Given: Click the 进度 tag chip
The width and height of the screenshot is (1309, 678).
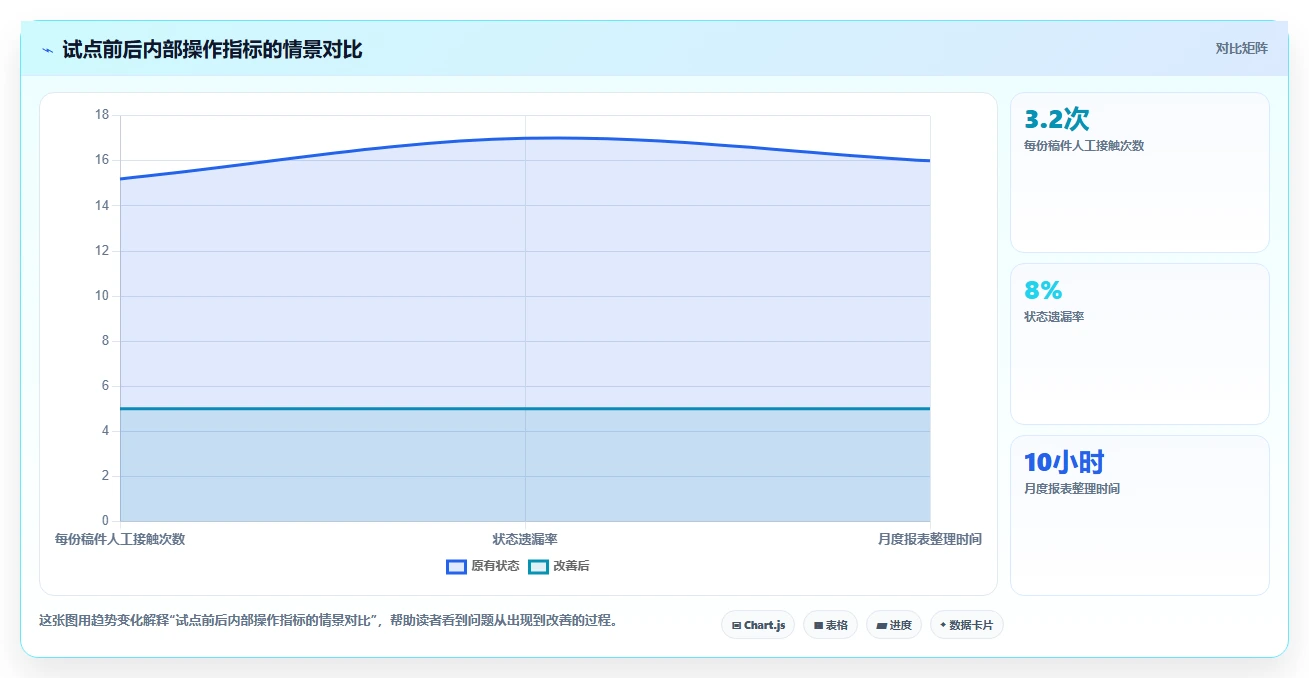Looking at the screenshot, I should coord(894,625).
